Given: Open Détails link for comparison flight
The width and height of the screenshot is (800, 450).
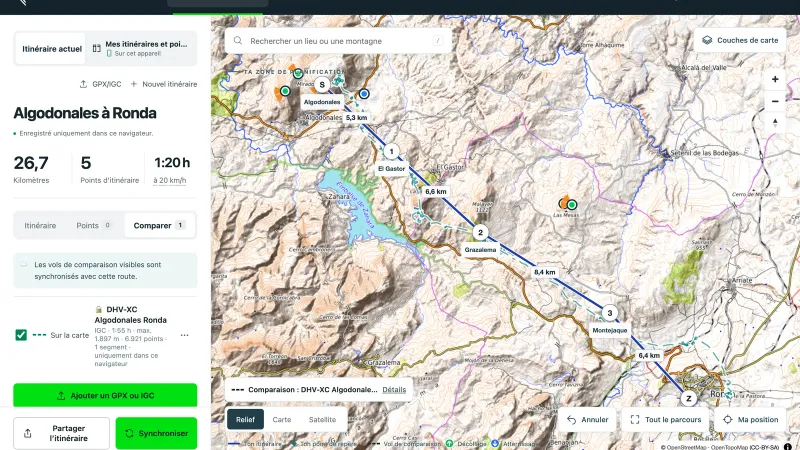Looking at the screenshot, I should tap(394, 389).
